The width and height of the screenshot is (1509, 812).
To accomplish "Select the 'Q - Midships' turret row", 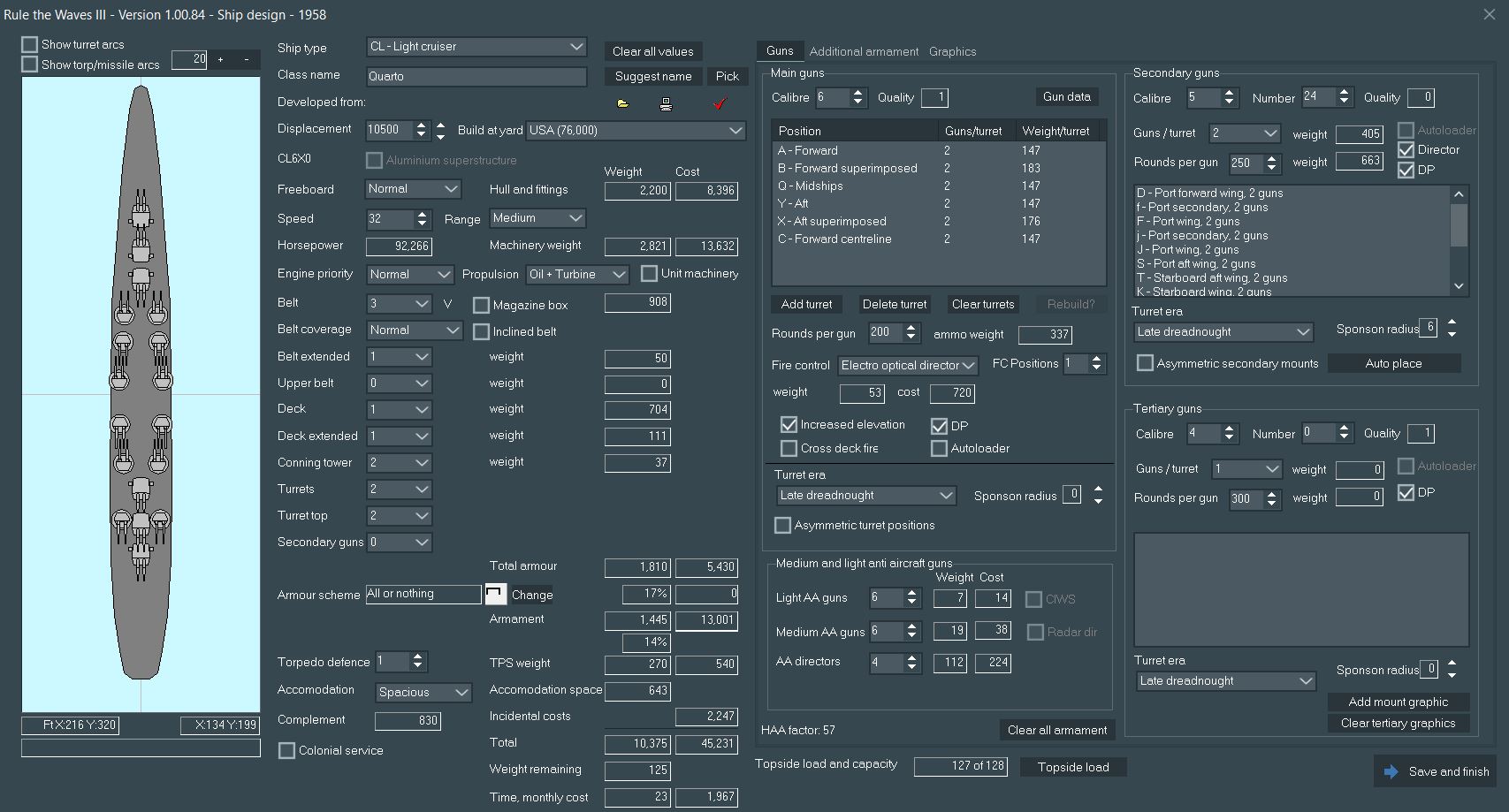I will (x=939, y=186).
